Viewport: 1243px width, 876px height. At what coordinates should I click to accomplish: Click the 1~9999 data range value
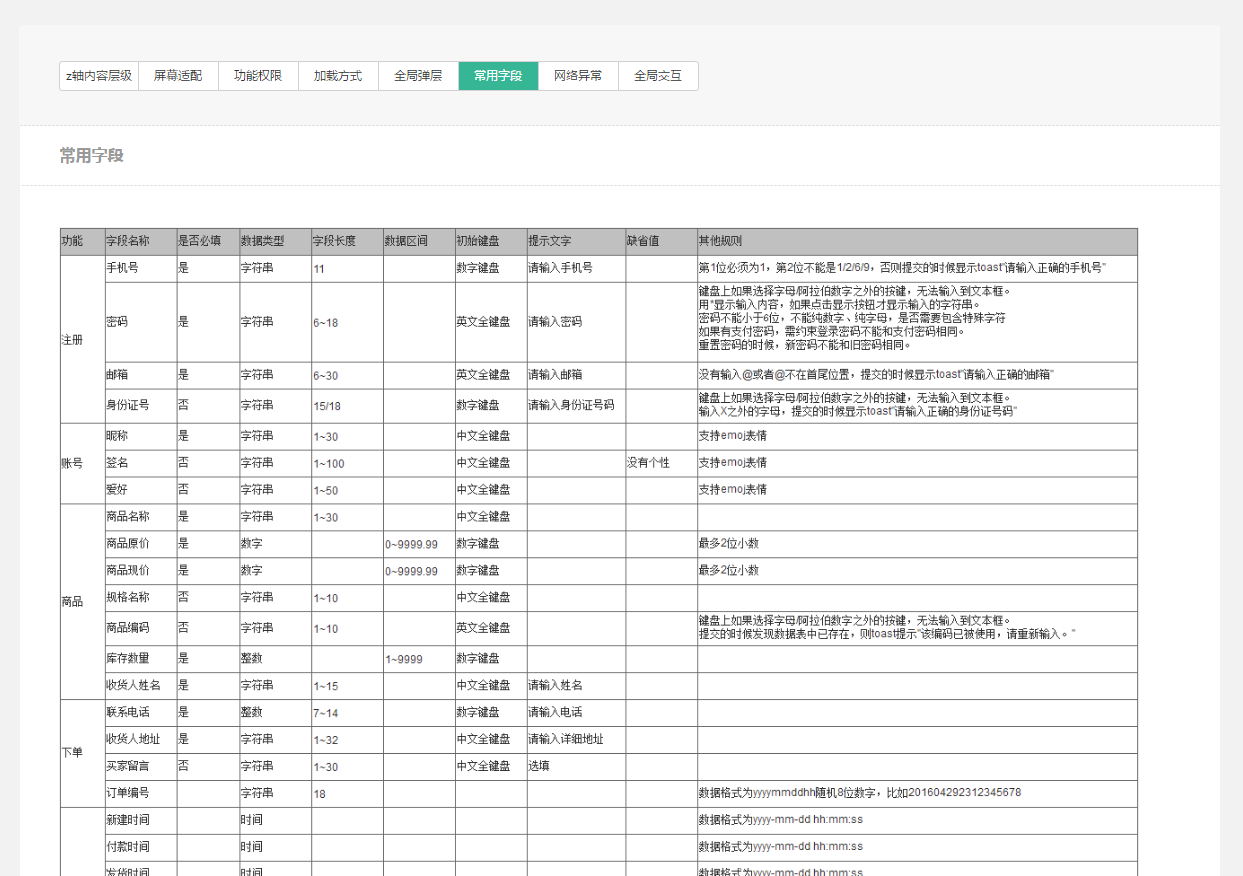click(418, 659)
